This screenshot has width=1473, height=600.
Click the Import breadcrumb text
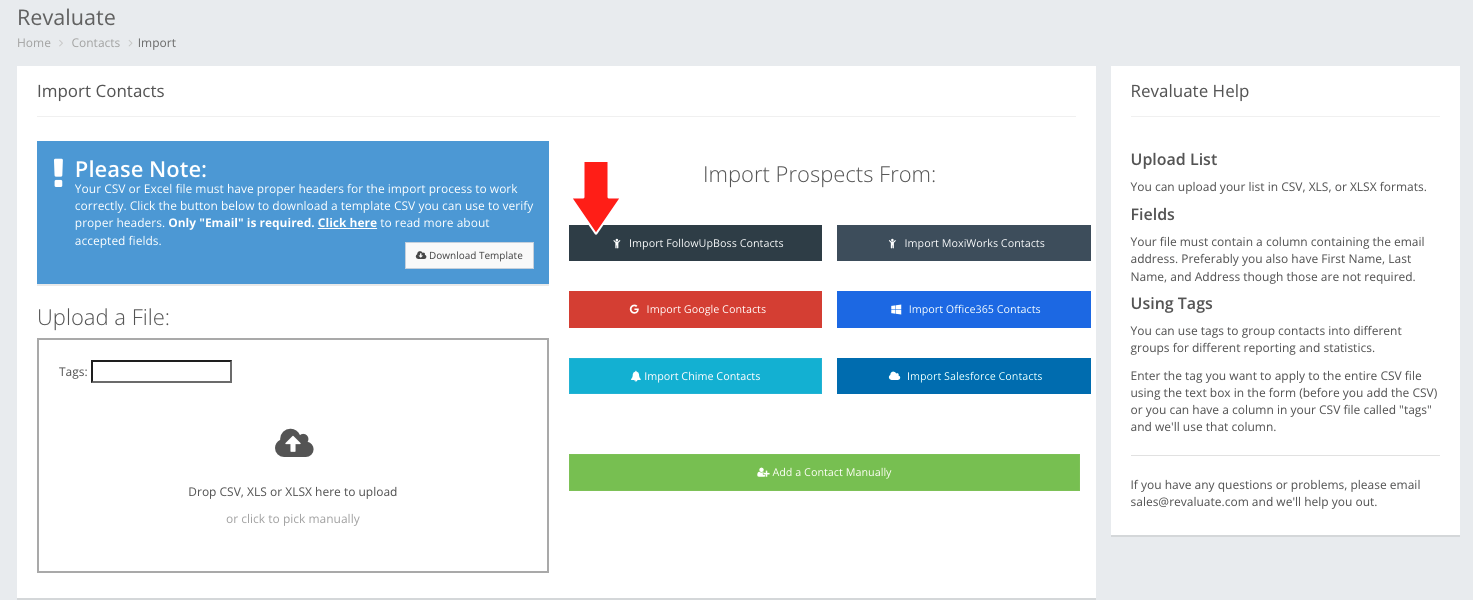tap(157, 43)
